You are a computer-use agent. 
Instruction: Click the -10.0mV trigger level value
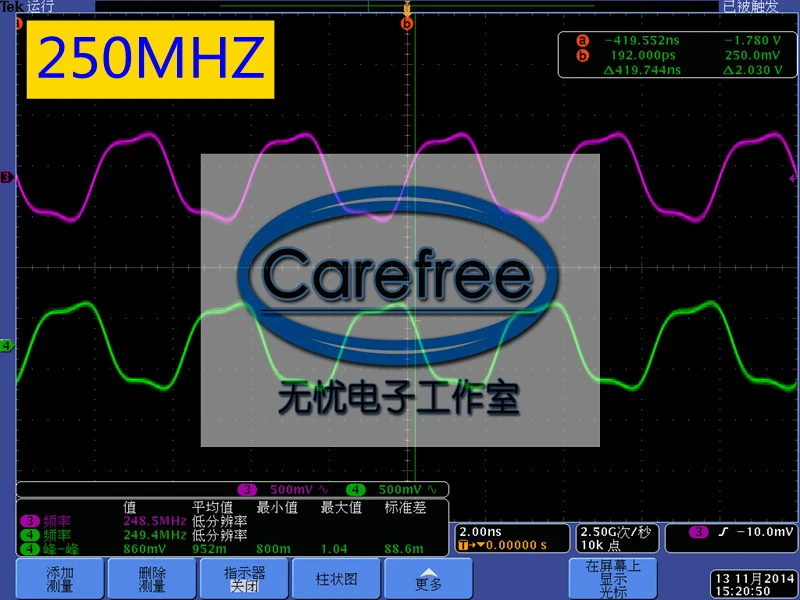pos(765,532)
